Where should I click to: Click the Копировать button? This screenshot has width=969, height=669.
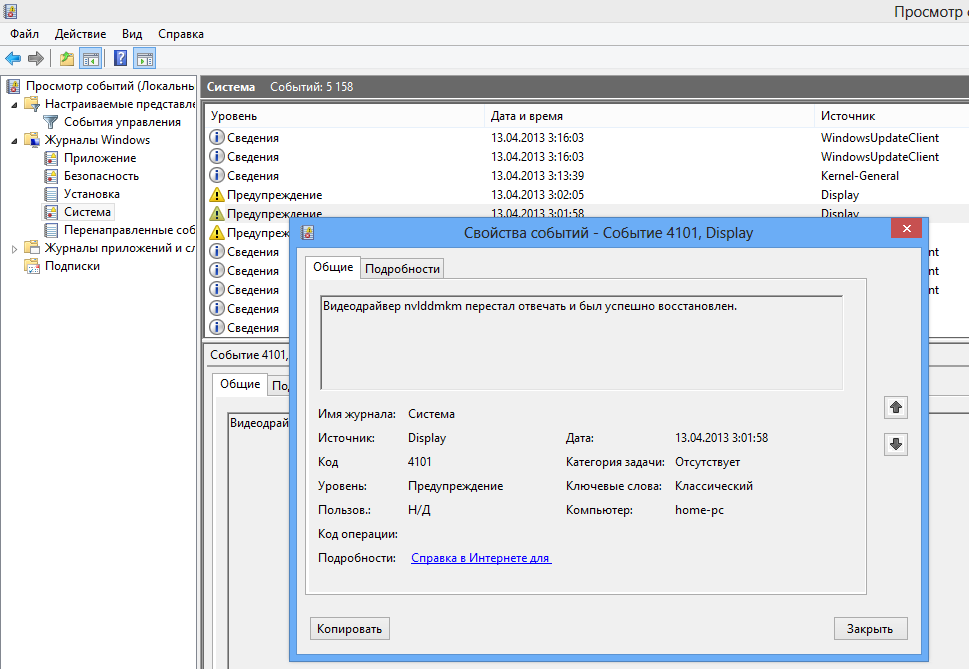click(350, 629)
